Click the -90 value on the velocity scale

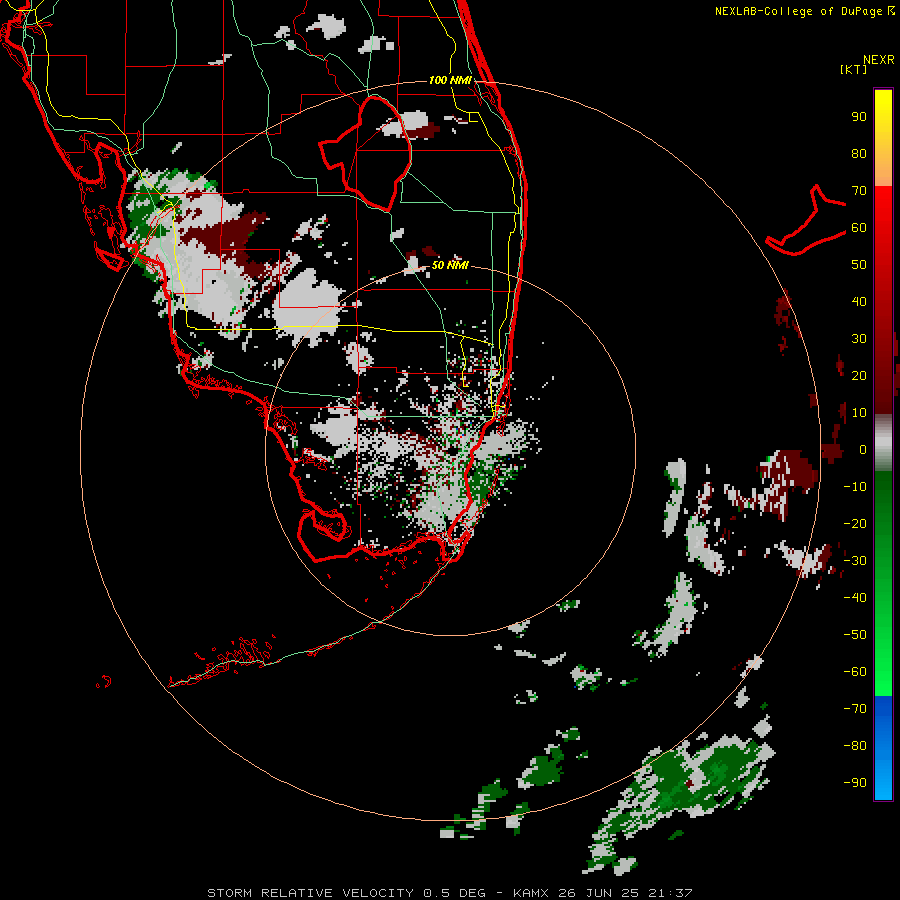pyautogui.click(x=855, y=783)
